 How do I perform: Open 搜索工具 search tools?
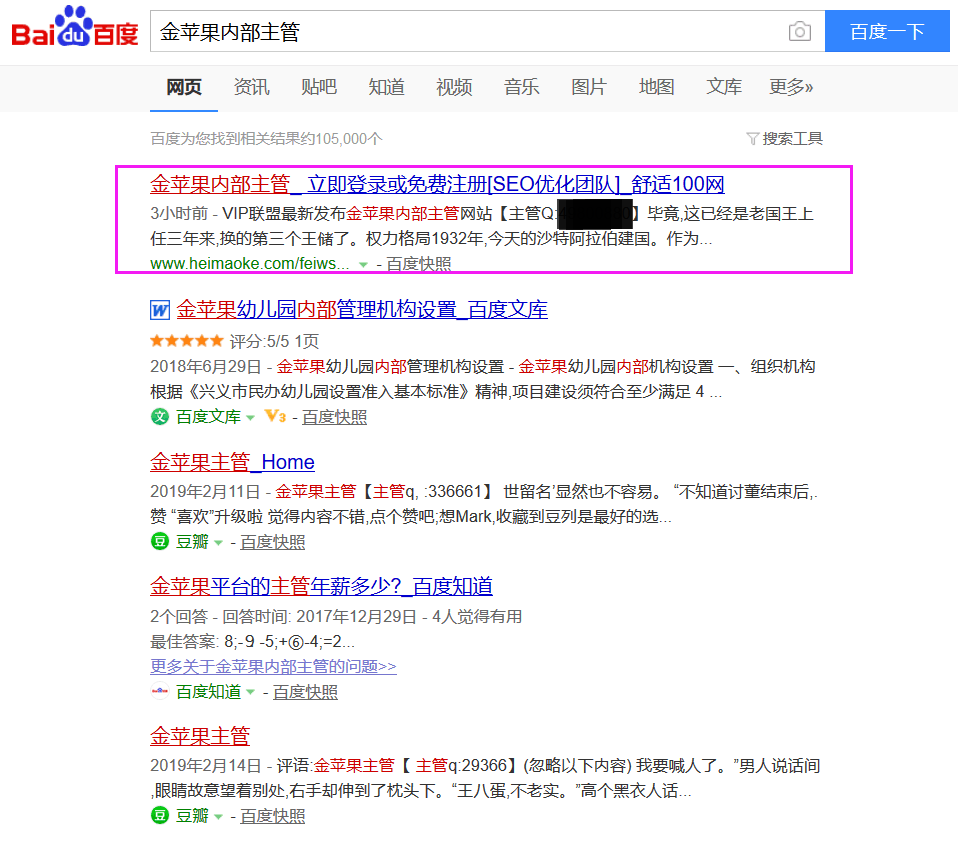(x=792, y=139)
